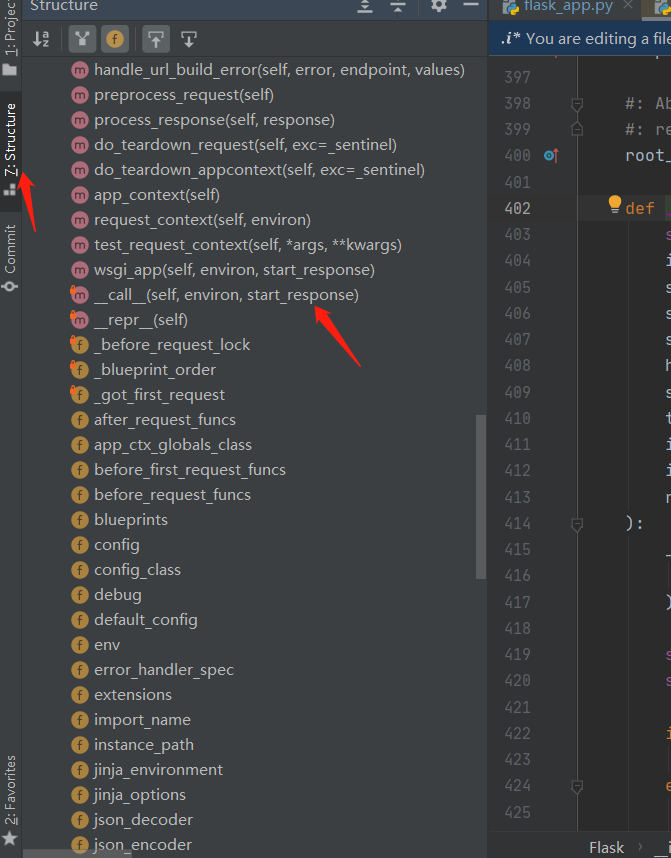The image size is (671, 858).
Task: Toggle Show Fields filter button
Action: tap(115, 39)
